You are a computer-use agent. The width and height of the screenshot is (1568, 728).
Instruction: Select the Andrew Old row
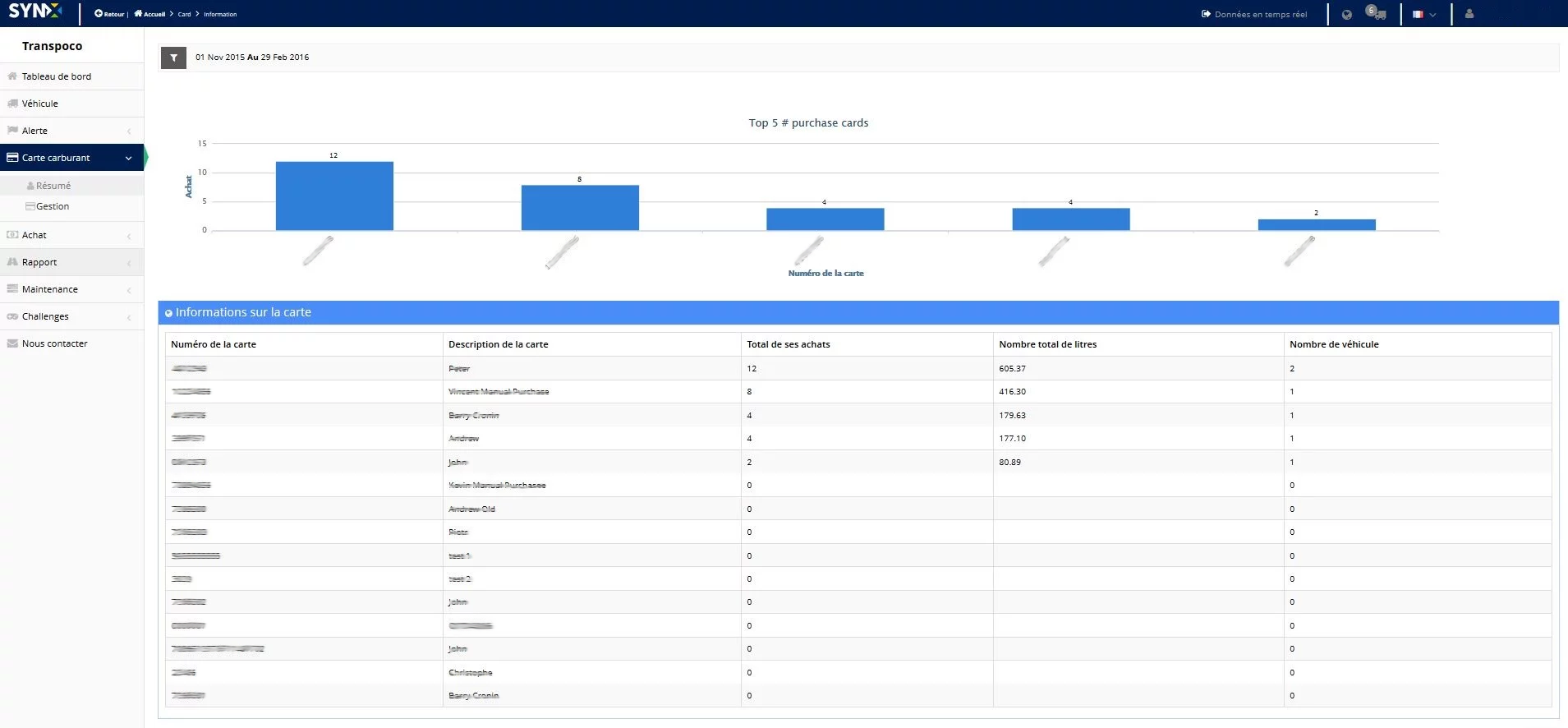(858, 509)
